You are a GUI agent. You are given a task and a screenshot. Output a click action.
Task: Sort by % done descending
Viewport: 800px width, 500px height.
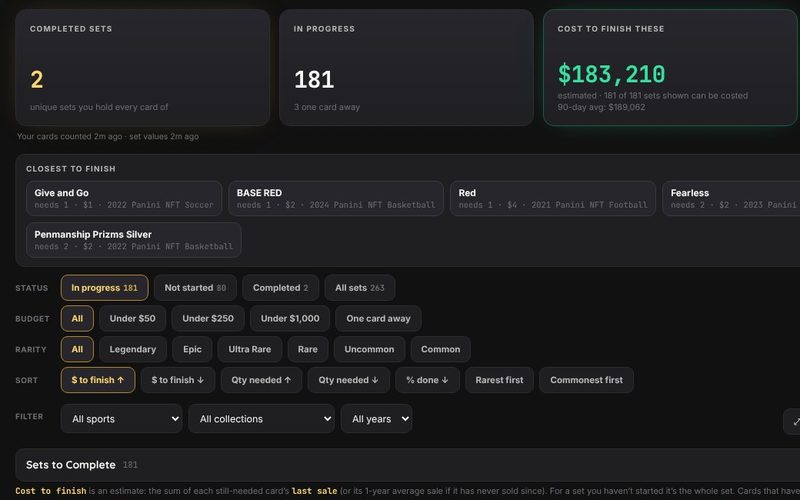click(x=427, y=380)
